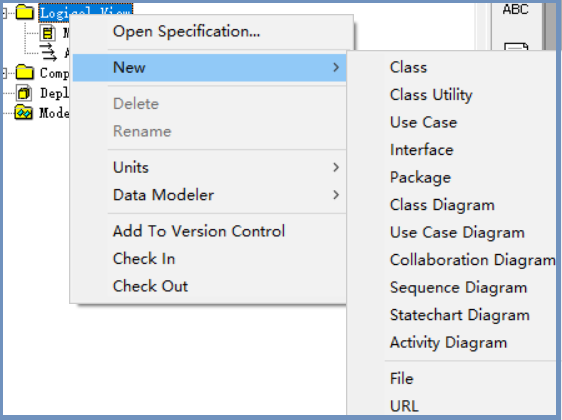Select the ABC text box tool
Screen dimensions: 562x420
pyautogui.click(x=515, y=9)
